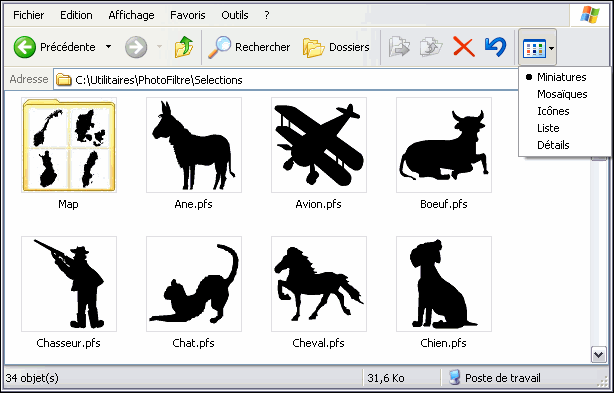This screenshot has width=614, height=393.
Task: Open the Précédente history dropdown arrow
Action: tap(108, 47)
